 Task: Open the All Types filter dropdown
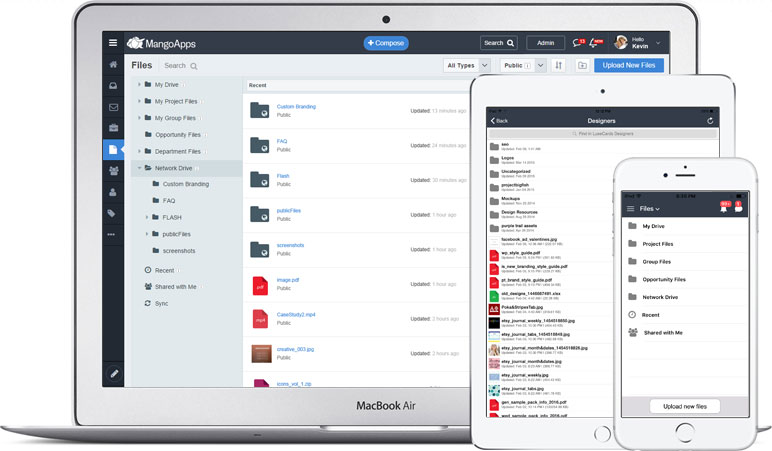(x=467, y=65)
